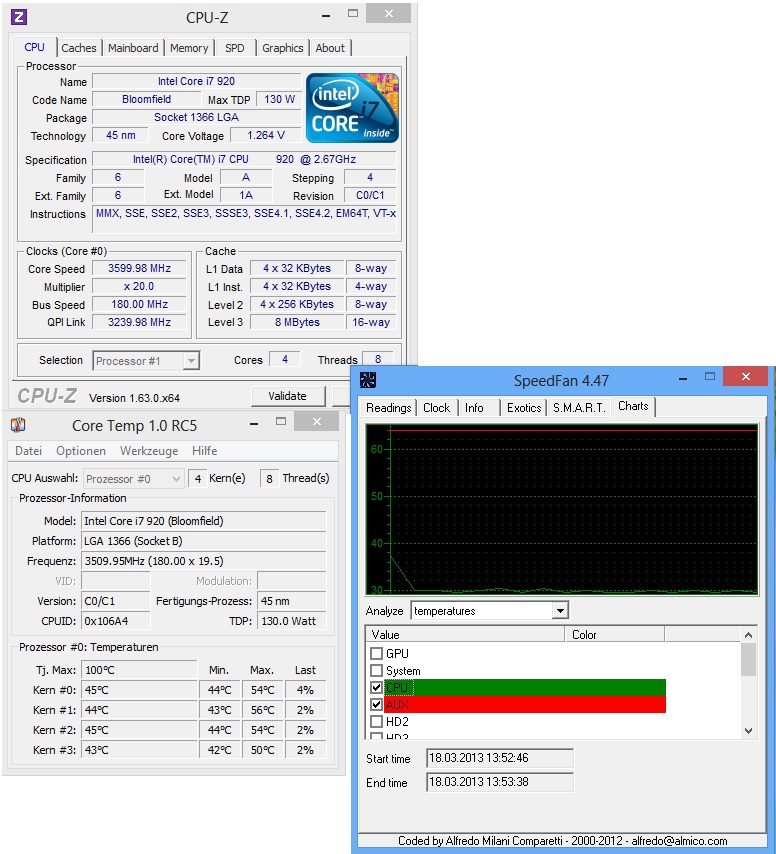Open the Datei menu in Core Temp
Image resolution: width=776 pixels, height=854 pixels.
(28, 451)
